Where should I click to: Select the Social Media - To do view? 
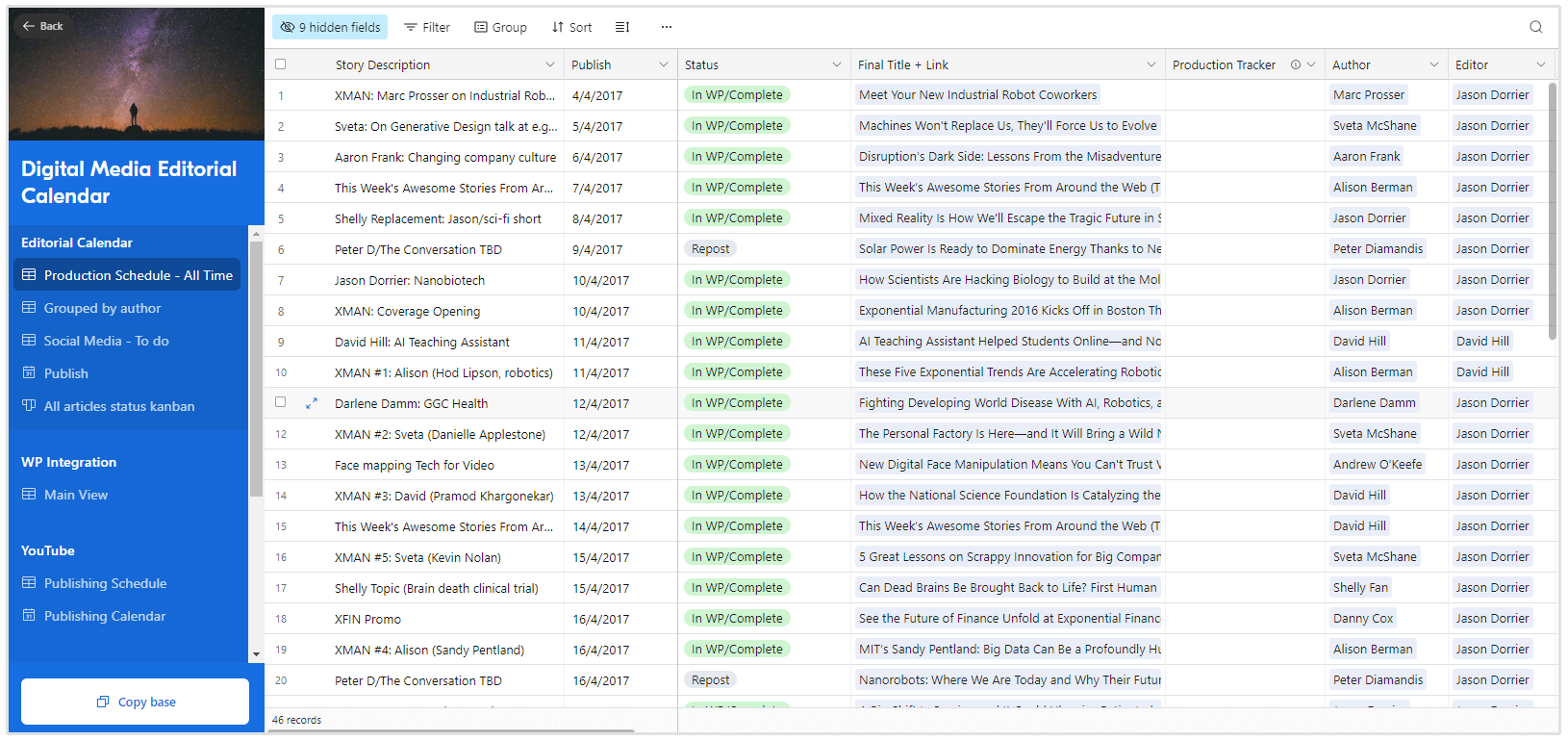(x=106, y=341)
